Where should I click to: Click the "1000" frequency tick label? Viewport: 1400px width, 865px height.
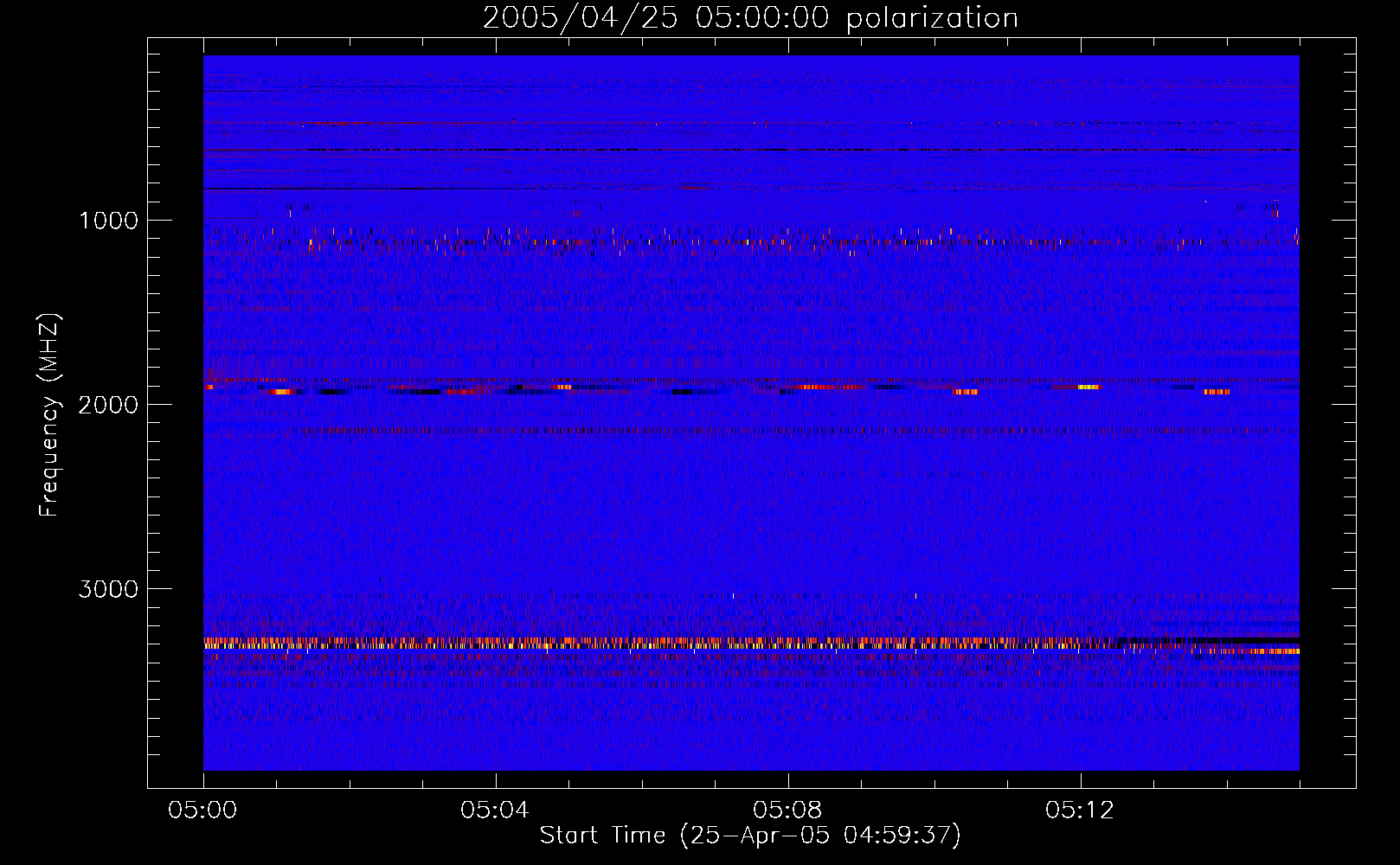108,221
